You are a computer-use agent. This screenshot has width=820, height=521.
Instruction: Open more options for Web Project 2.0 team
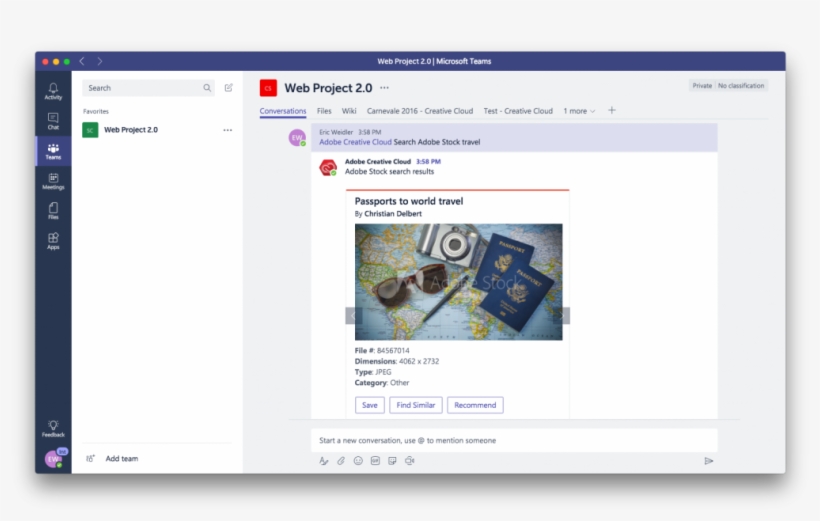coord(227,130)
